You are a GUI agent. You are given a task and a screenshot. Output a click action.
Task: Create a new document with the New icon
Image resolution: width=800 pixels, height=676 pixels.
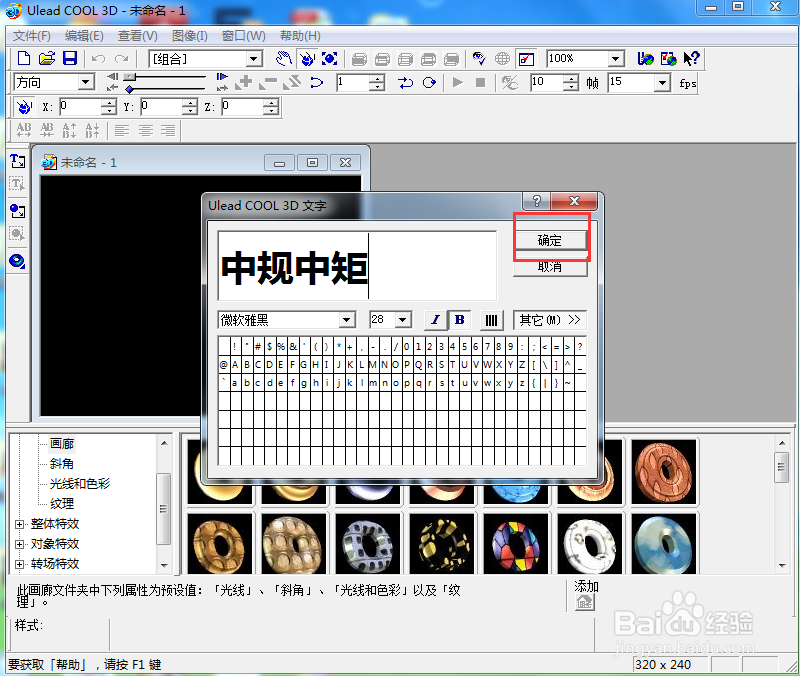tap(23, 59)
